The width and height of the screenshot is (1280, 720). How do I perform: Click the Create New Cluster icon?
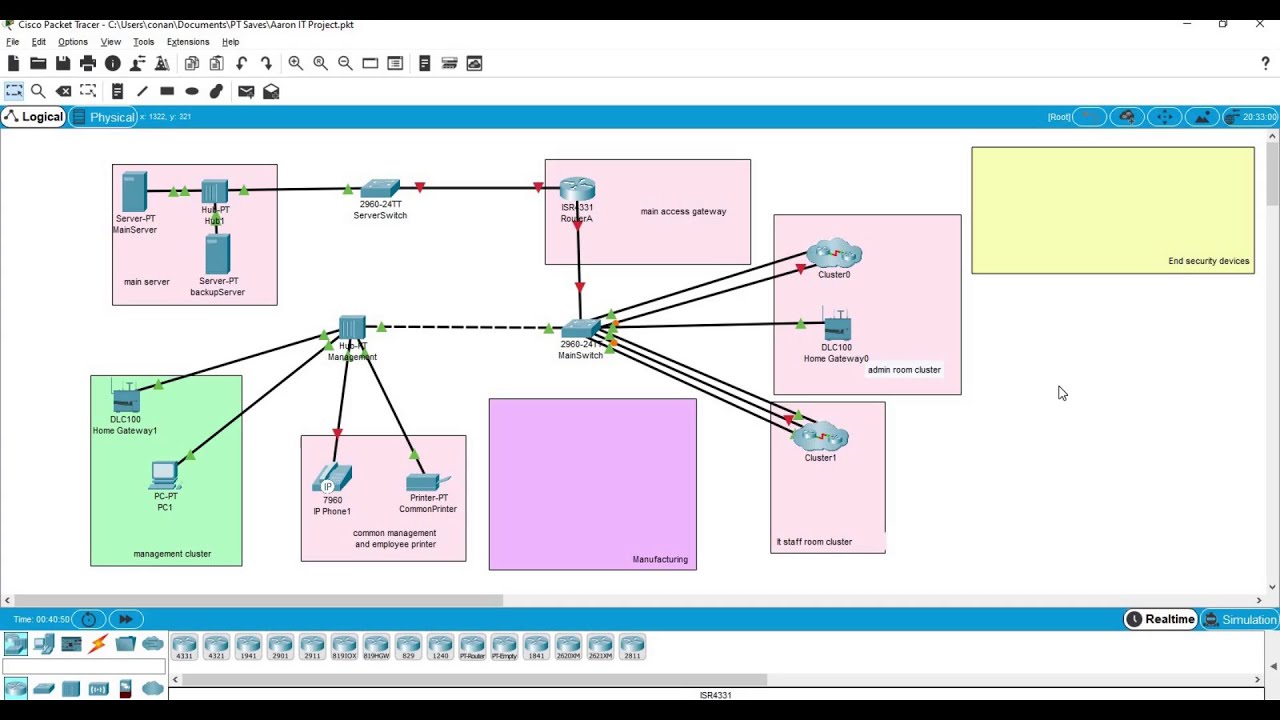point(1127,117)
